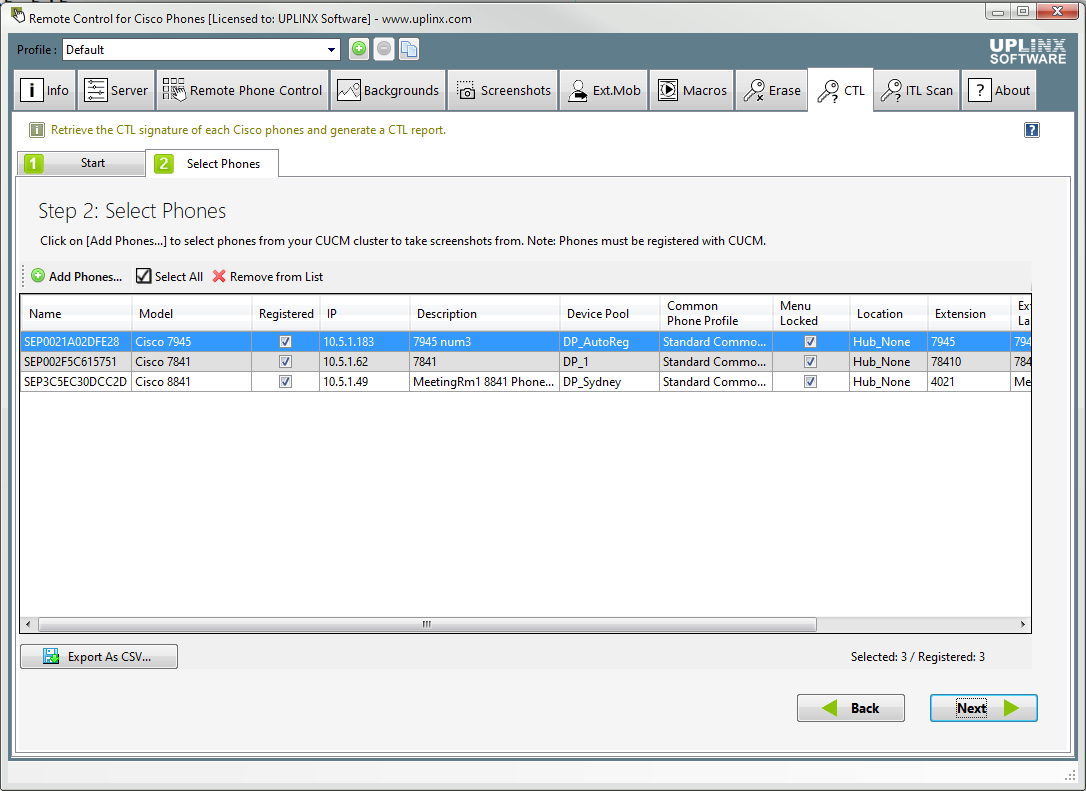
Task: Click the Back button
Action: point(851,708)
